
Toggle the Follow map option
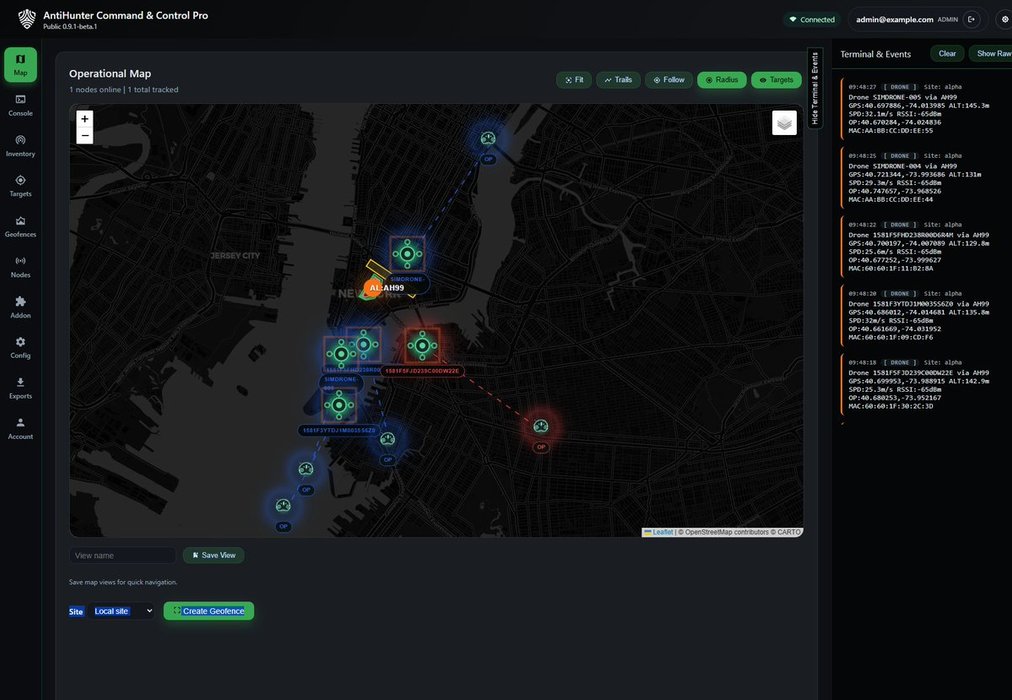tap(669, 80)
